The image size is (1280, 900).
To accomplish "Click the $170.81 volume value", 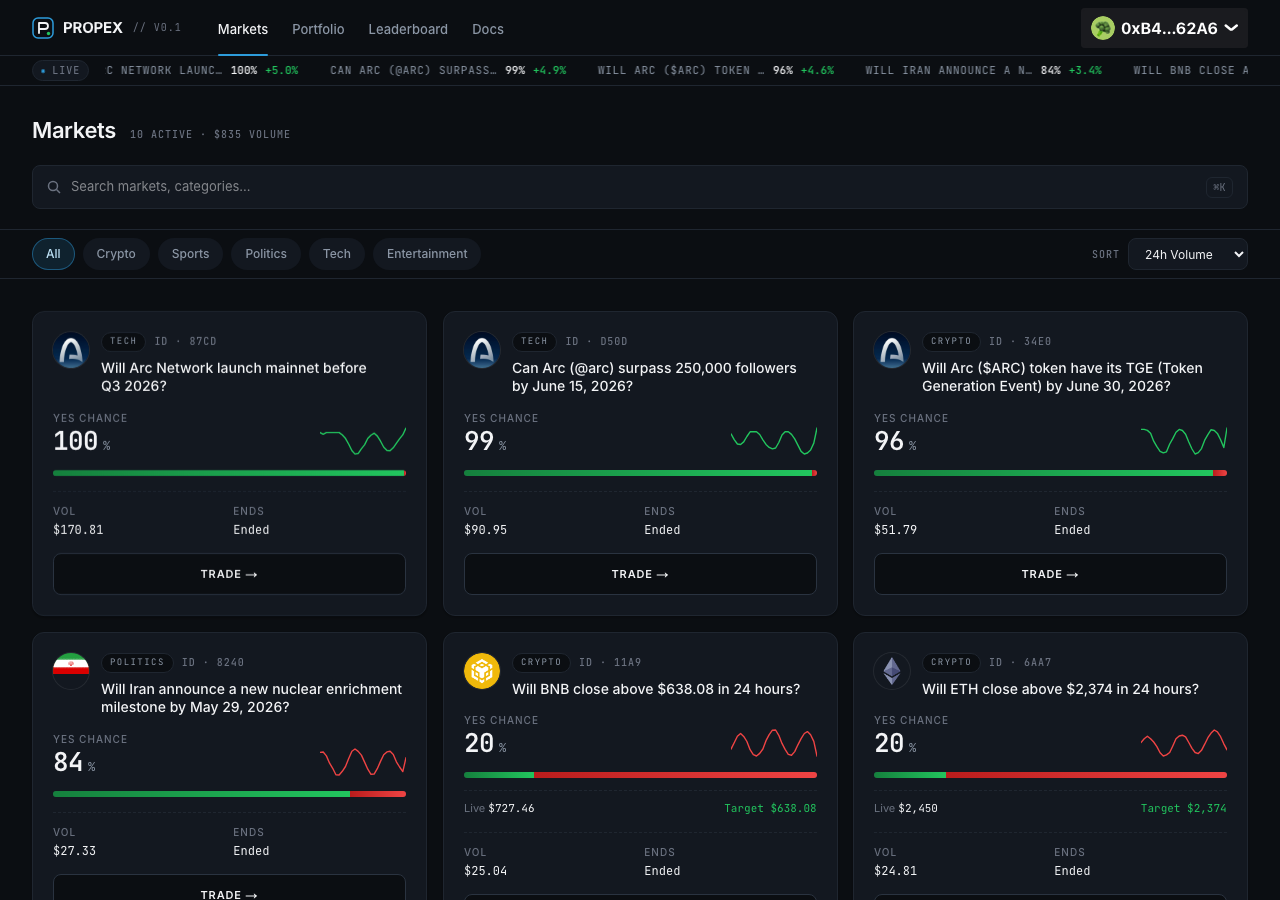I will (x=78, y=530).
